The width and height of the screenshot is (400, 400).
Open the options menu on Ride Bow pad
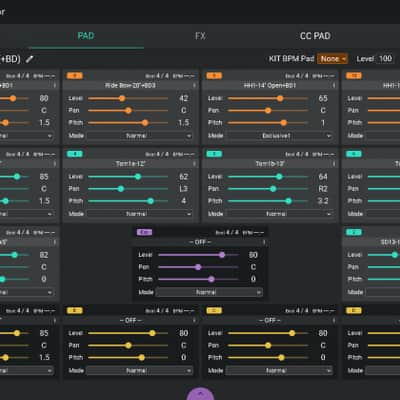pyautogui.click(x=194, y=86)
